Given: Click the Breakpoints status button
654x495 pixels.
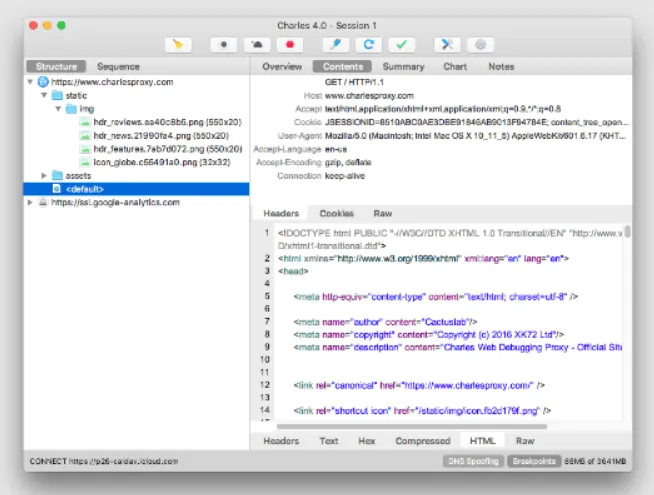Looking at the screenshot, I should pyautogui.click(x=534, y=461).
